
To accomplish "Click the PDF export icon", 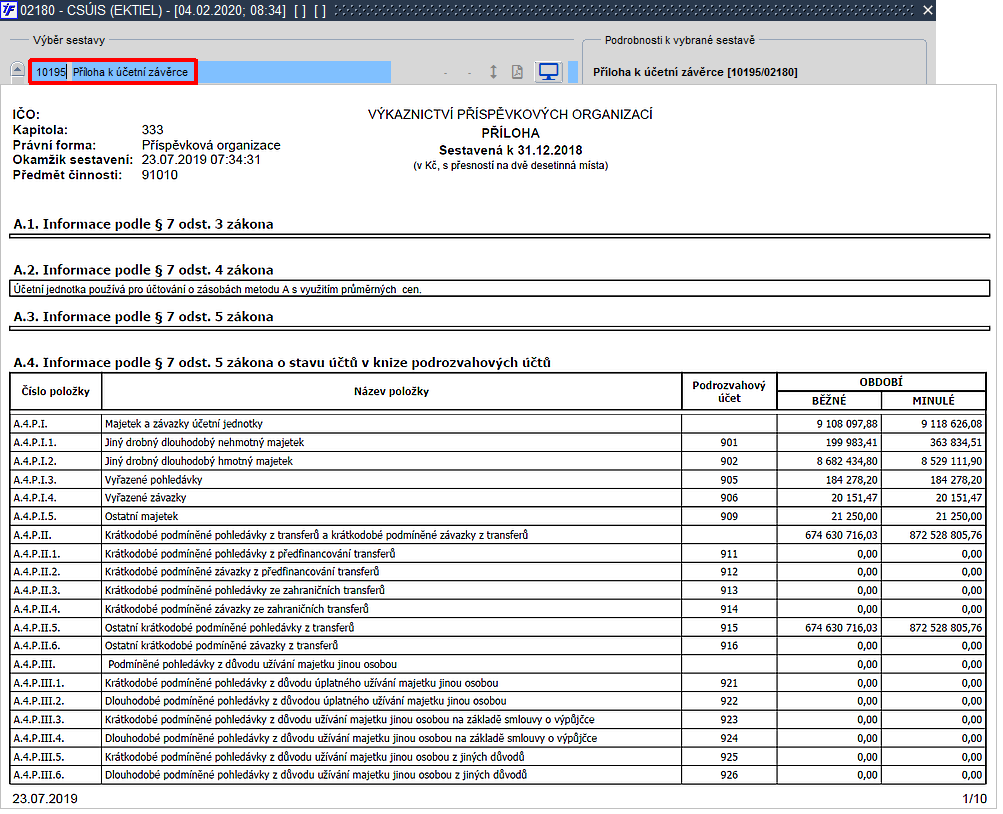I will point(517,72).
